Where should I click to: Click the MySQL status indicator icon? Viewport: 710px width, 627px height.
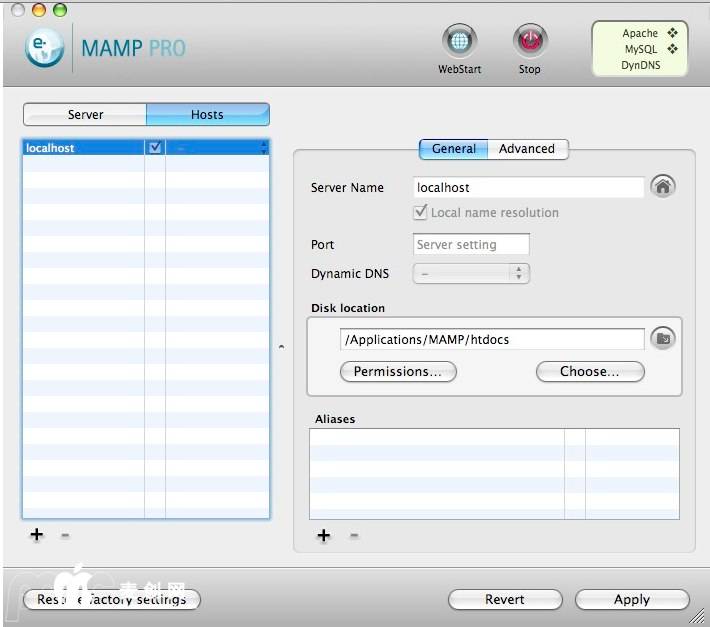672,49
